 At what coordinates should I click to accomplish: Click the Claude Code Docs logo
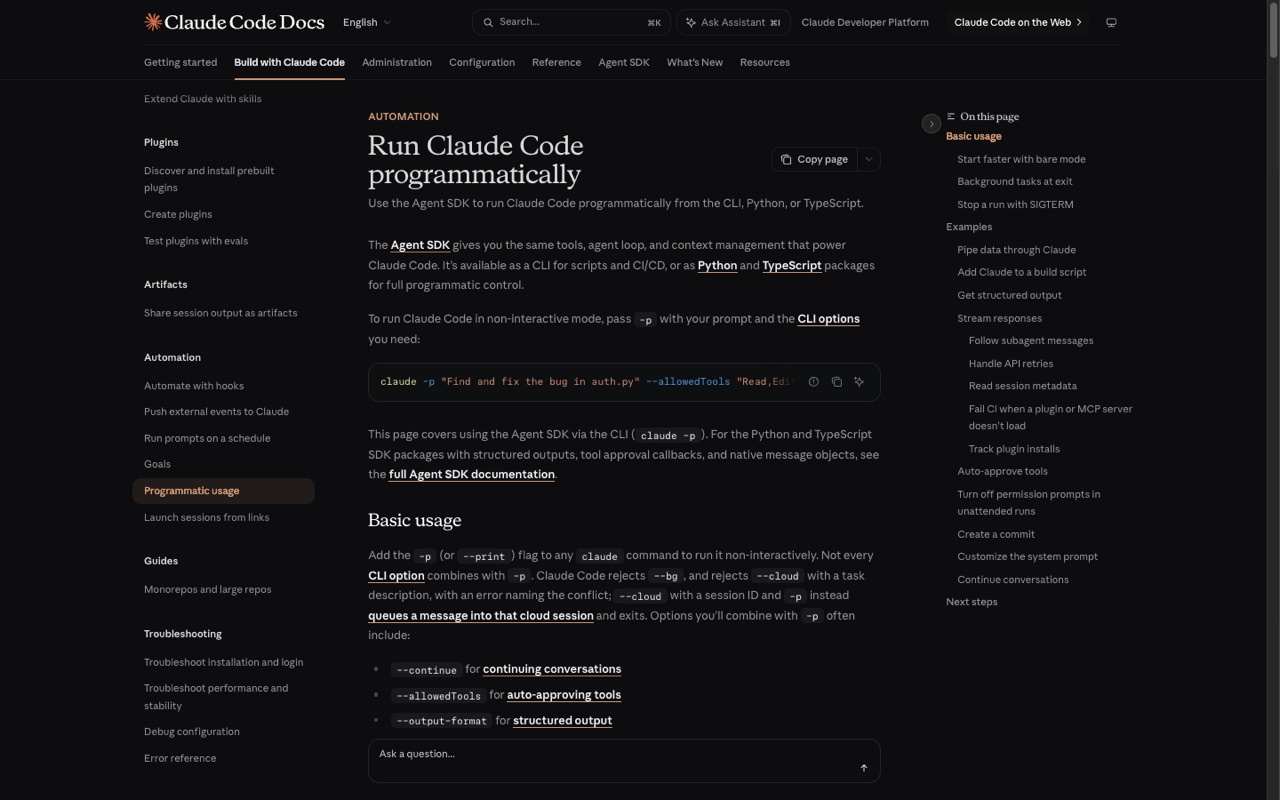pos(234,22)
